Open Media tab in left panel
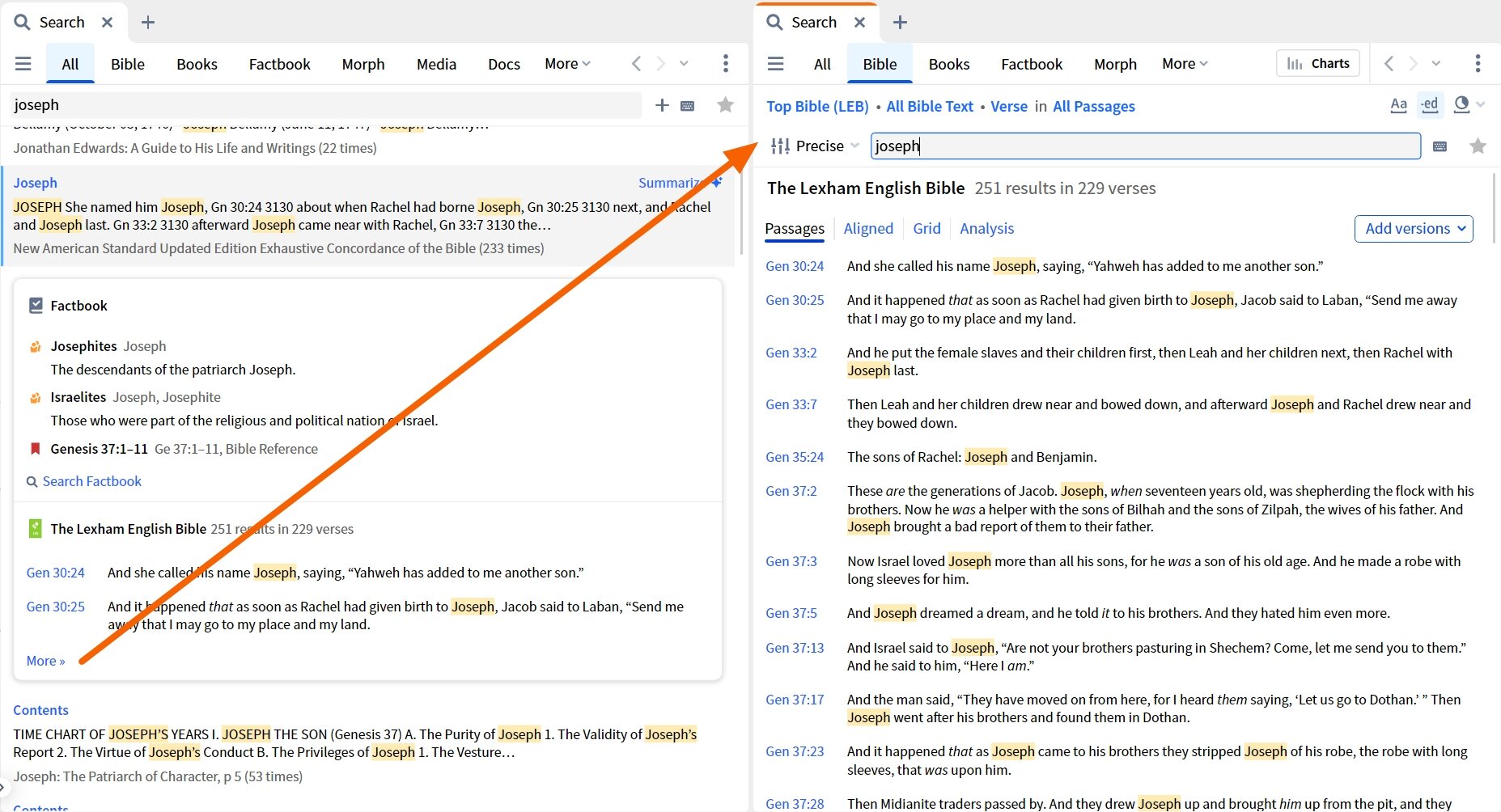 pos(436,64)
